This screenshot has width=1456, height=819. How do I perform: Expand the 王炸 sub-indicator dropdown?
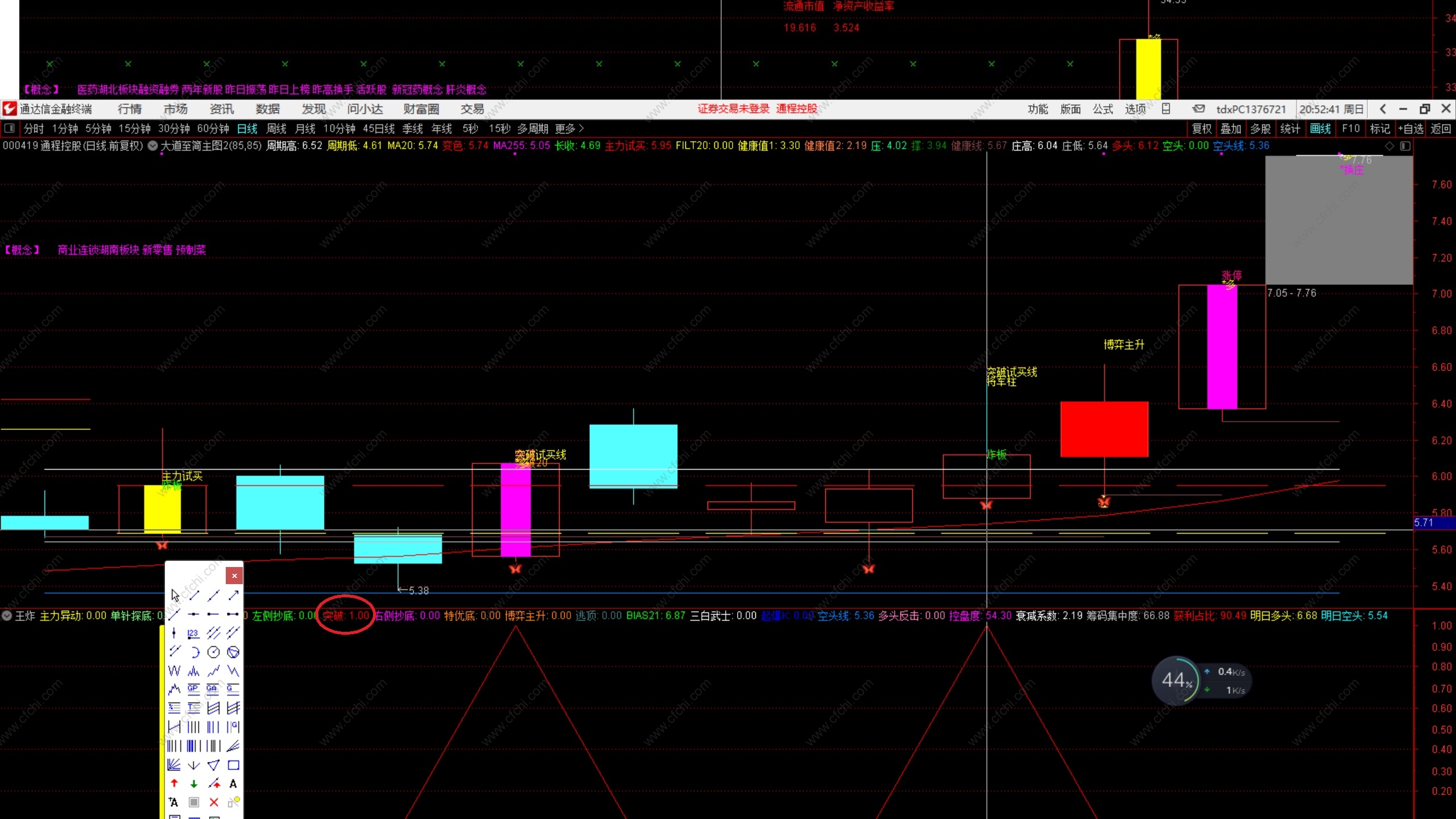click(x=7, y=615)
